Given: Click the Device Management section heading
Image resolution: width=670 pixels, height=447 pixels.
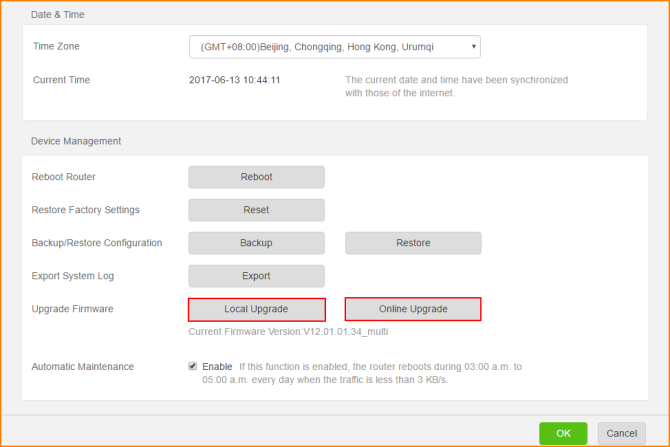Looking at the screenshot, I should (x=76, y=141).
